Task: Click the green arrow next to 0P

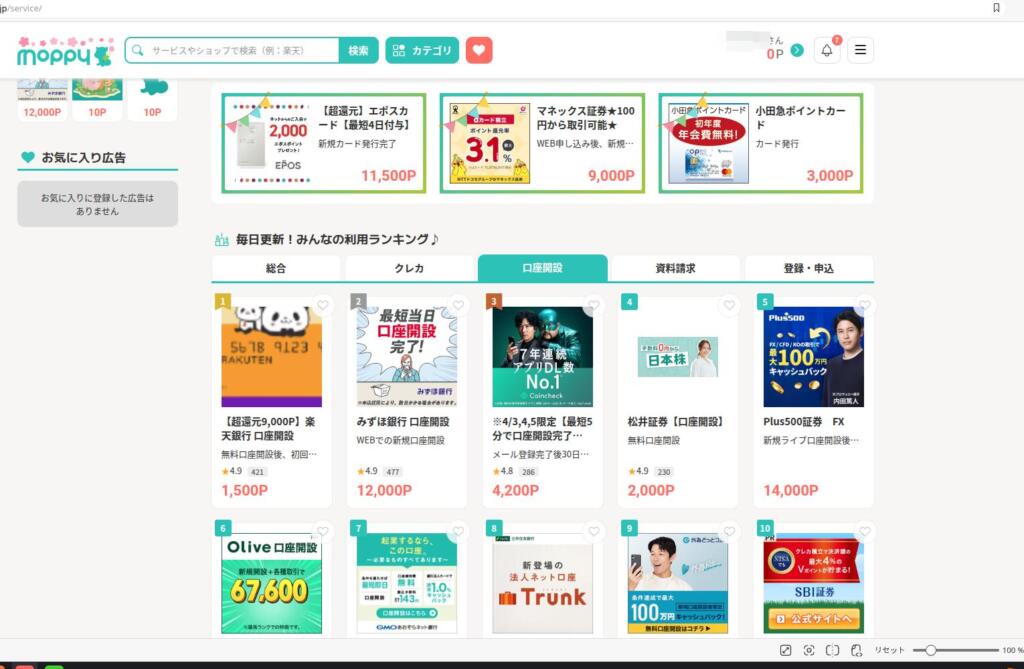Action: 797,50
